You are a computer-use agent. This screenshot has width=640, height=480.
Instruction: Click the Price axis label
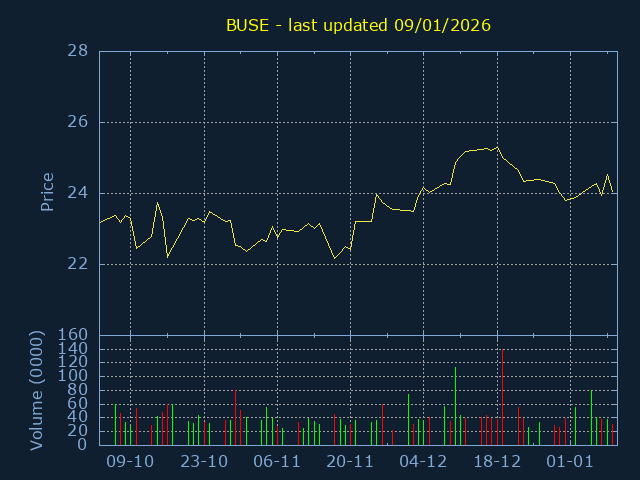47,192
